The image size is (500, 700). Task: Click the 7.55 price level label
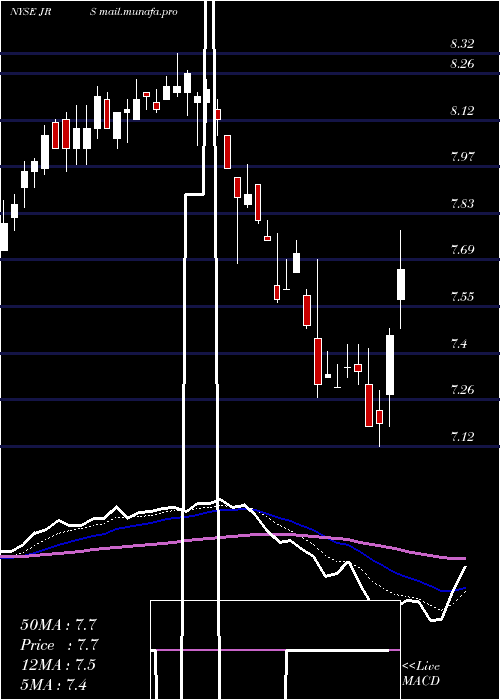click(462, 296)
